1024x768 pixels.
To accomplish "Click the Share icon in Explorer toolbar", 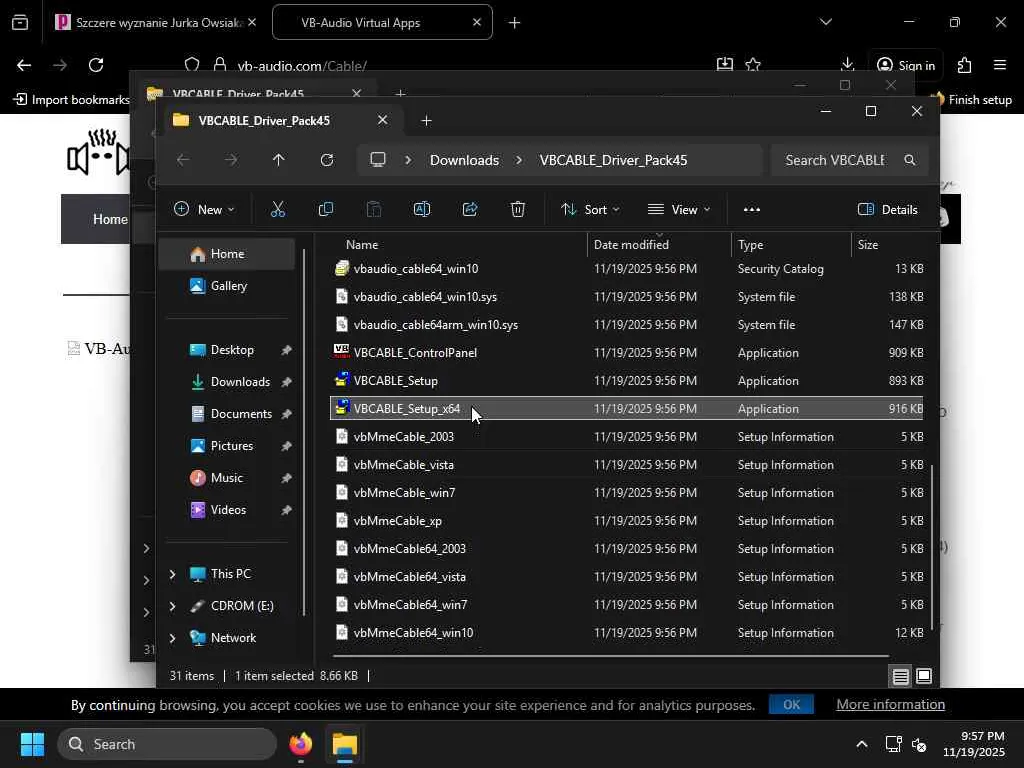I will (x=470, y=209).
